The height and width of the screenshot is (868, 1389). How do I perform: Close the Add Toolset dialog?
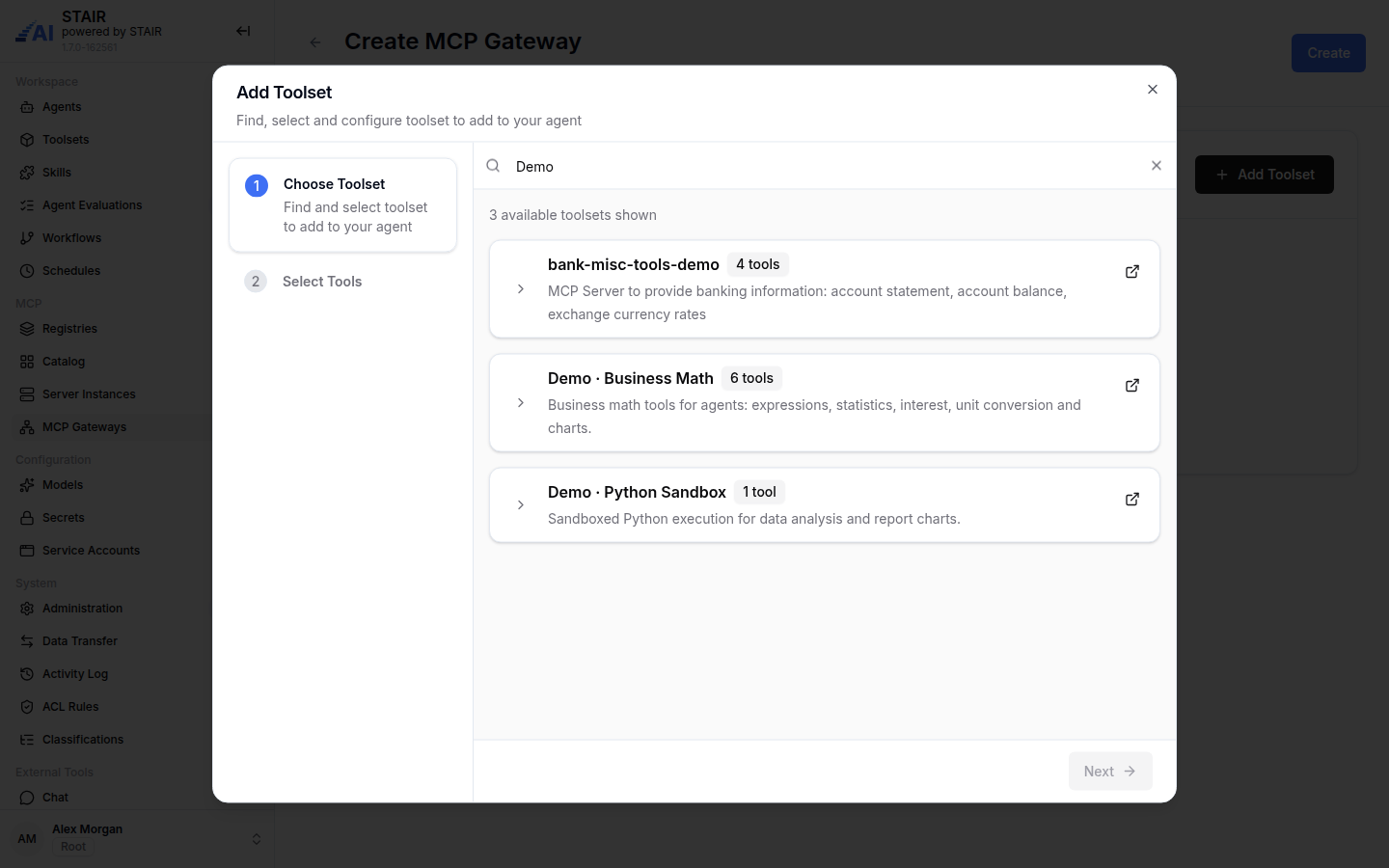(x=1153, y=90)
